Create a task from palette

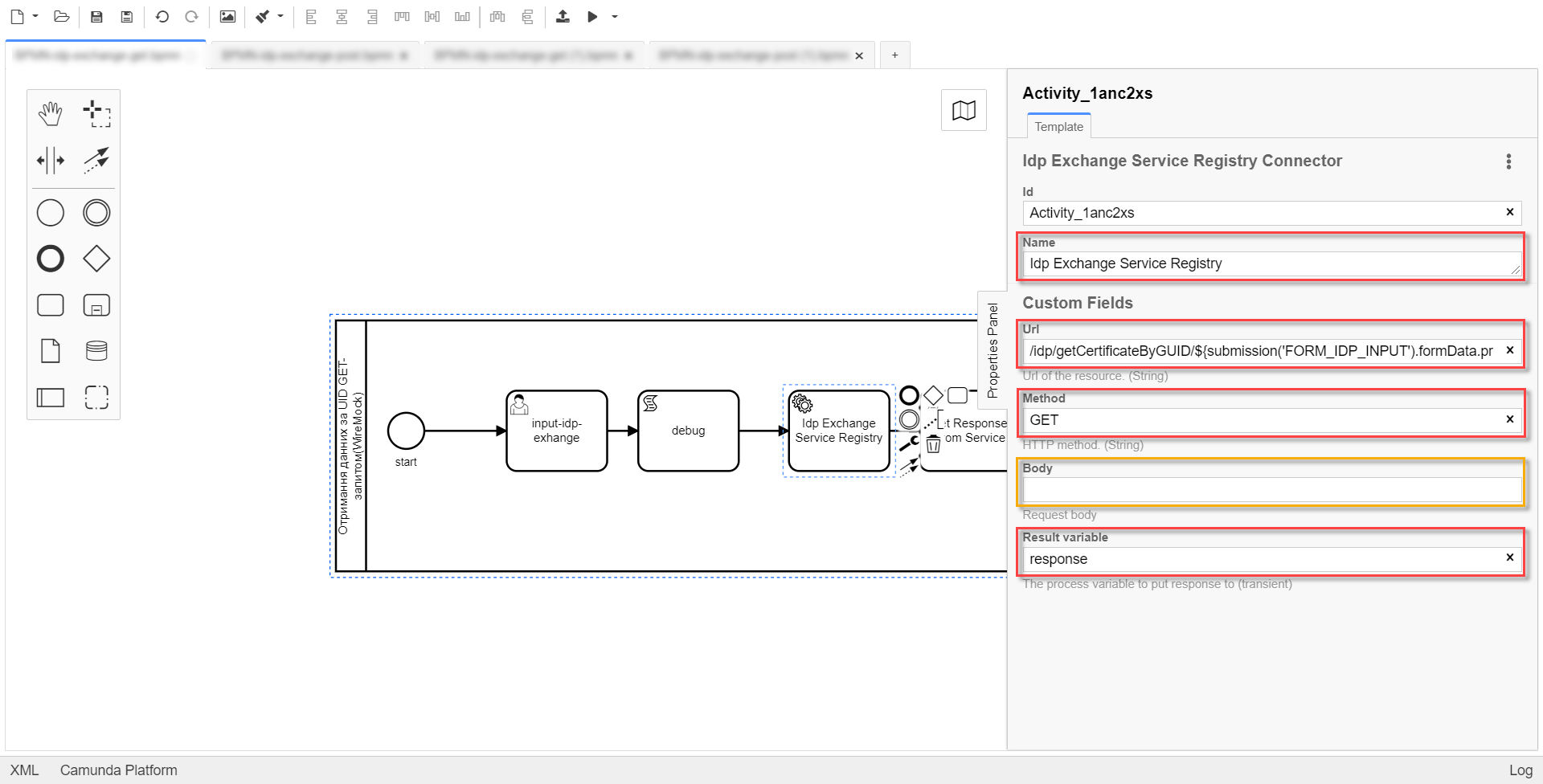(x=51, y=305)
